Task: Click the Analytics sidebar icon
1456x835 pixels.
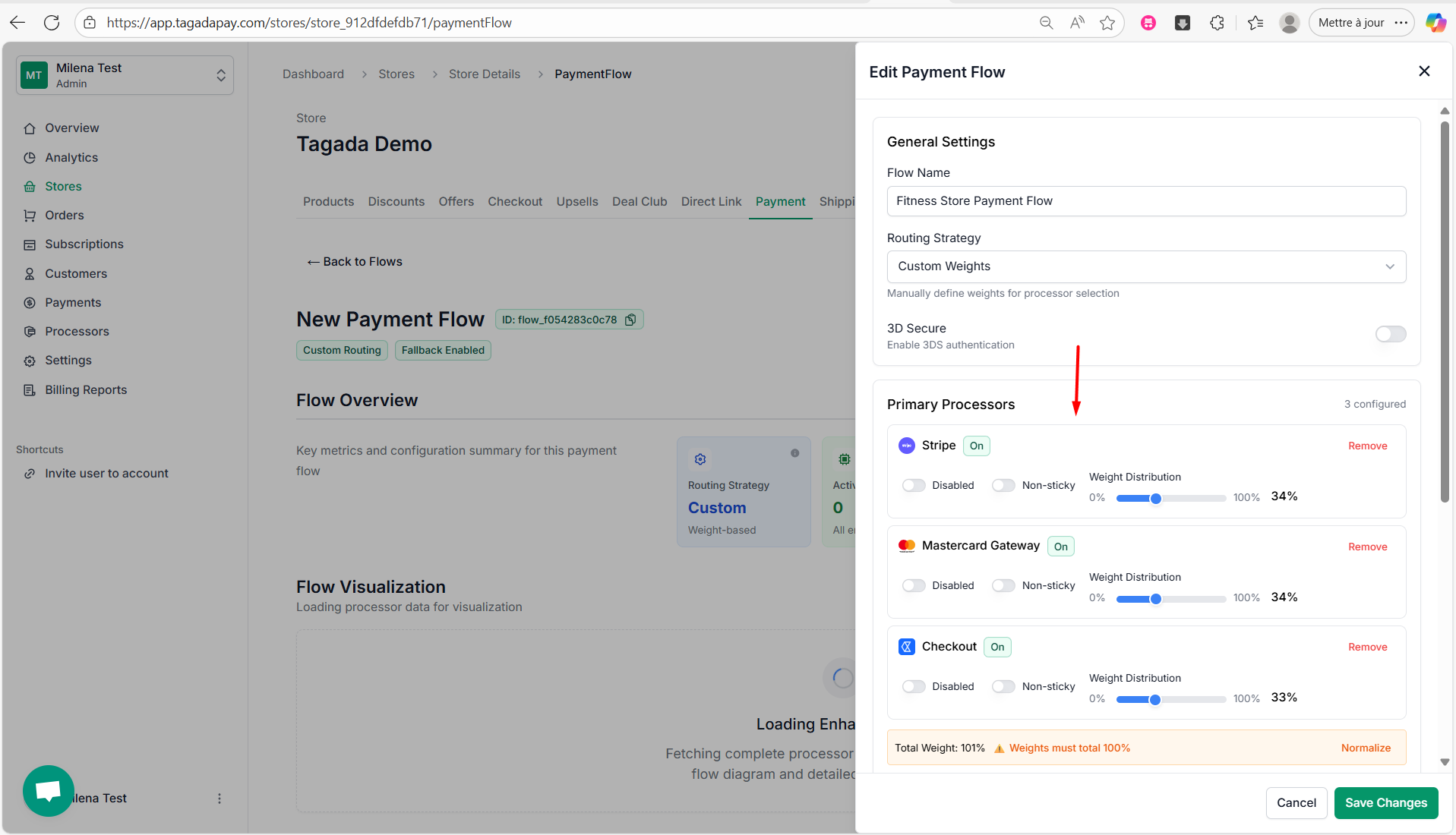Action: (x=30, y=158)
